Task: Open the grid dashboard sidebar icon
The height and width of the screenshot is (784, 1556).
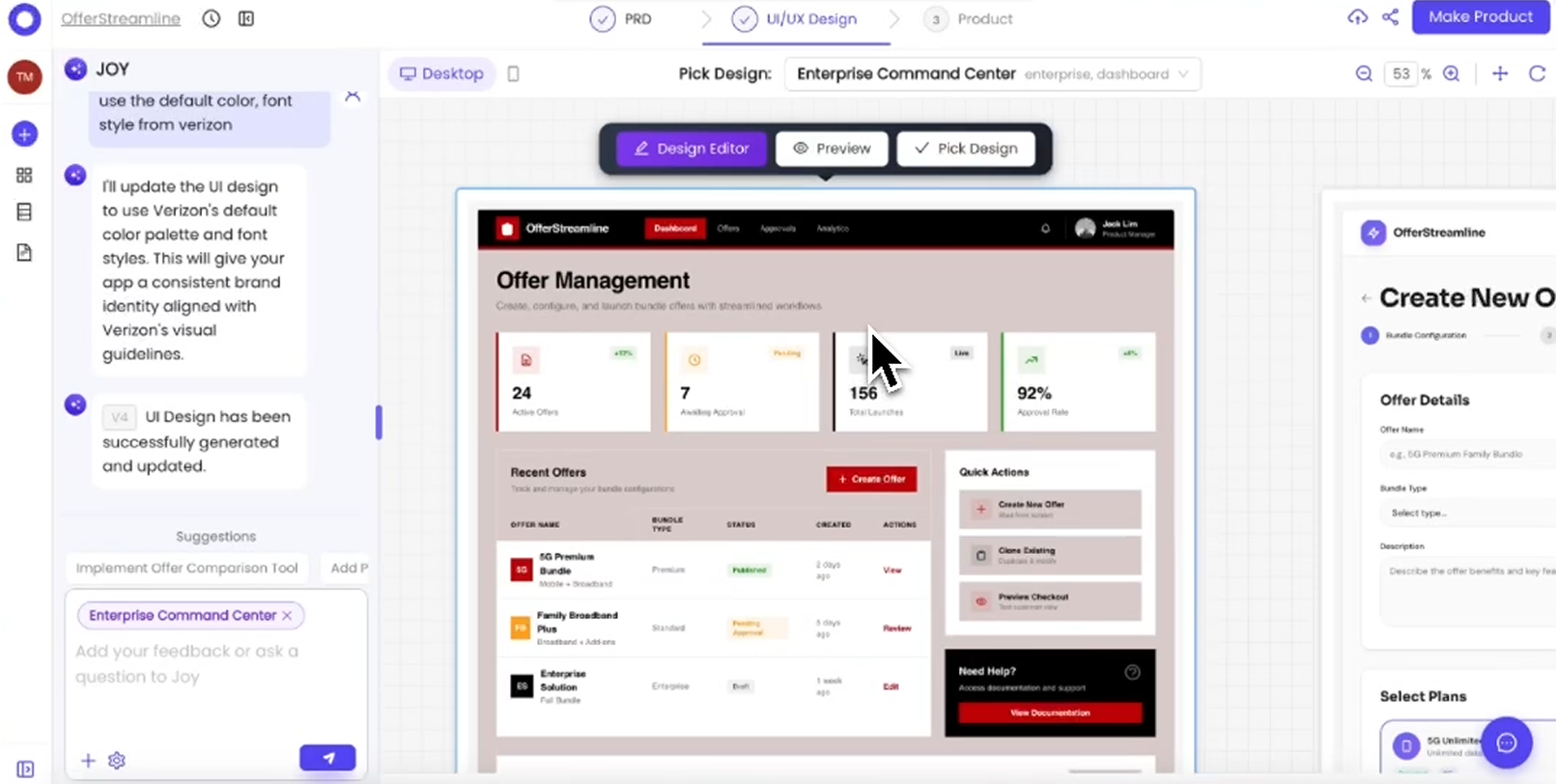Action: (x=24, y=175)
